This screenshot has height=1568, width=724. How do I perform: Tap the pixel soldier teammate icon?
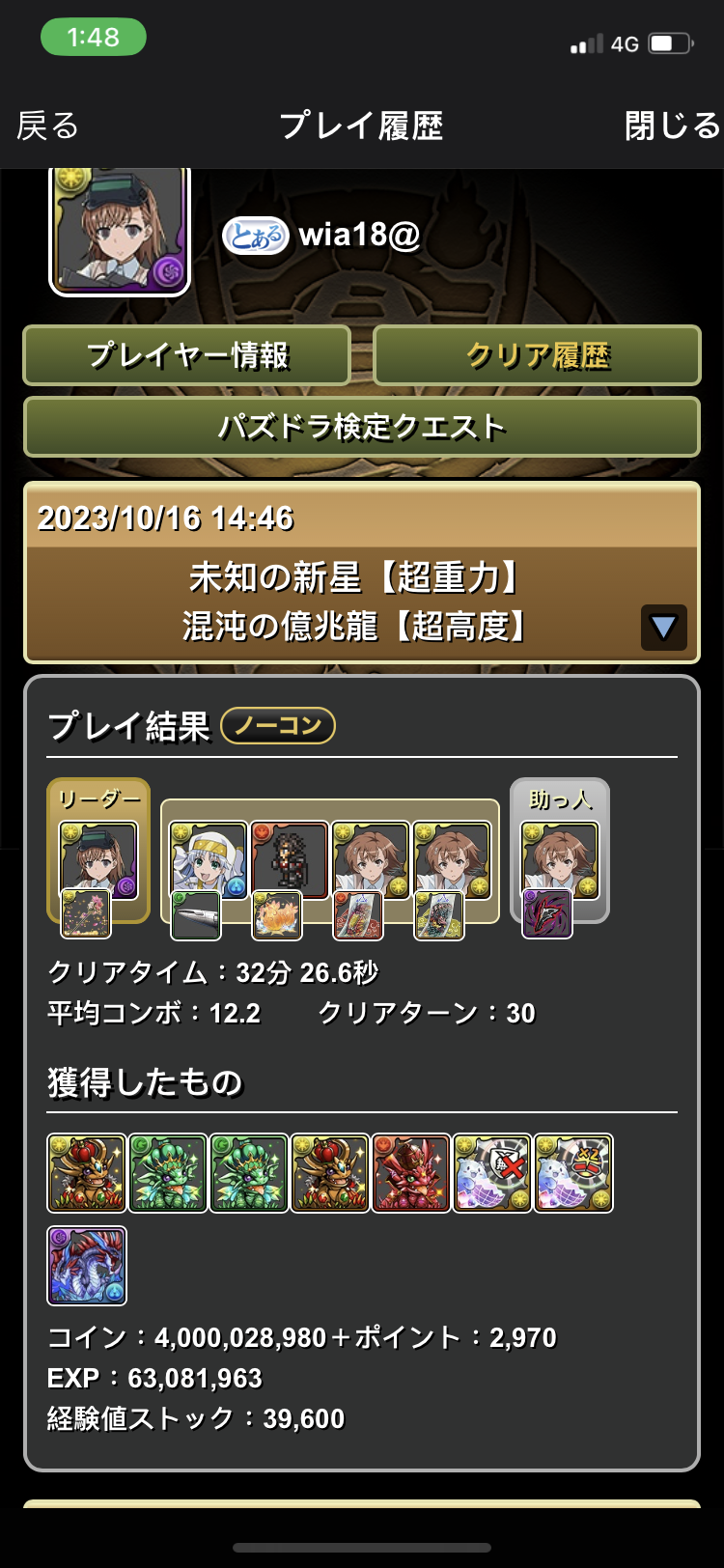(290, 860)
